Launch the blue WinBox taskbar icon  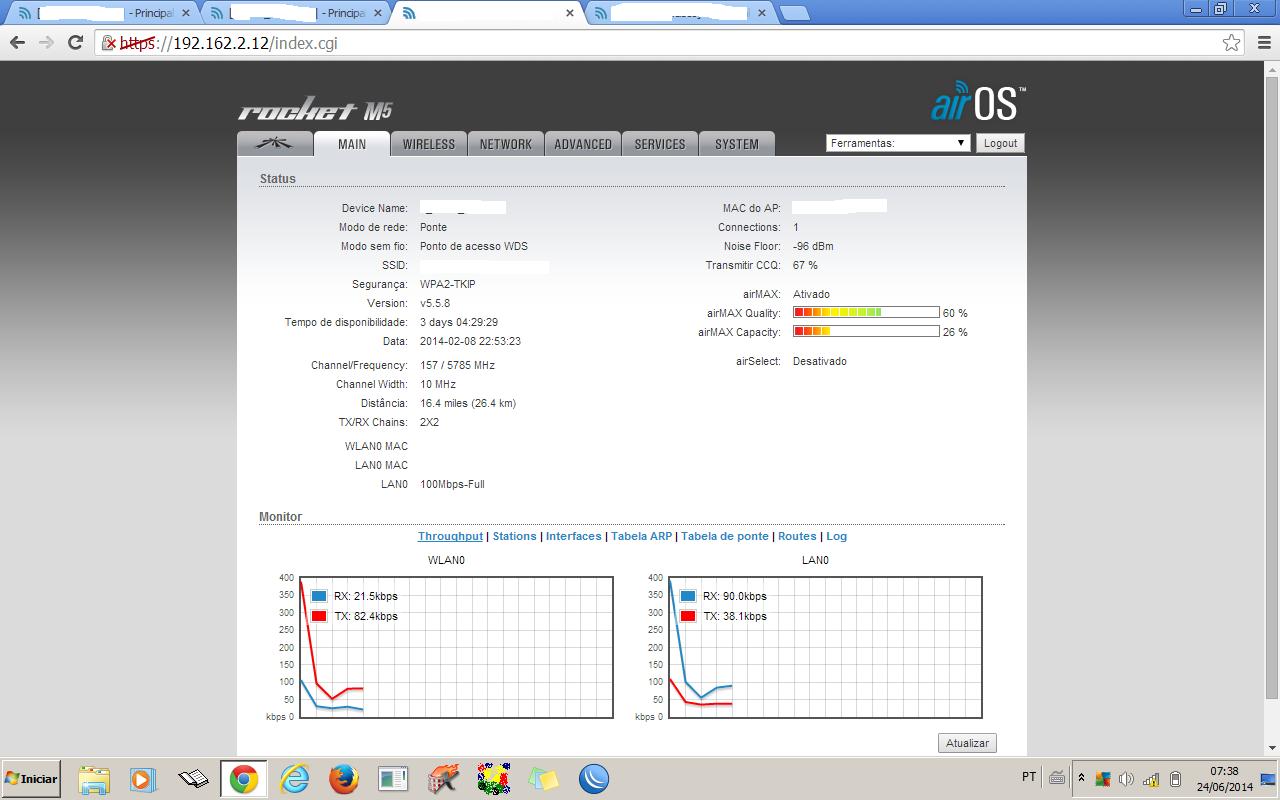[x=594, y=778]
